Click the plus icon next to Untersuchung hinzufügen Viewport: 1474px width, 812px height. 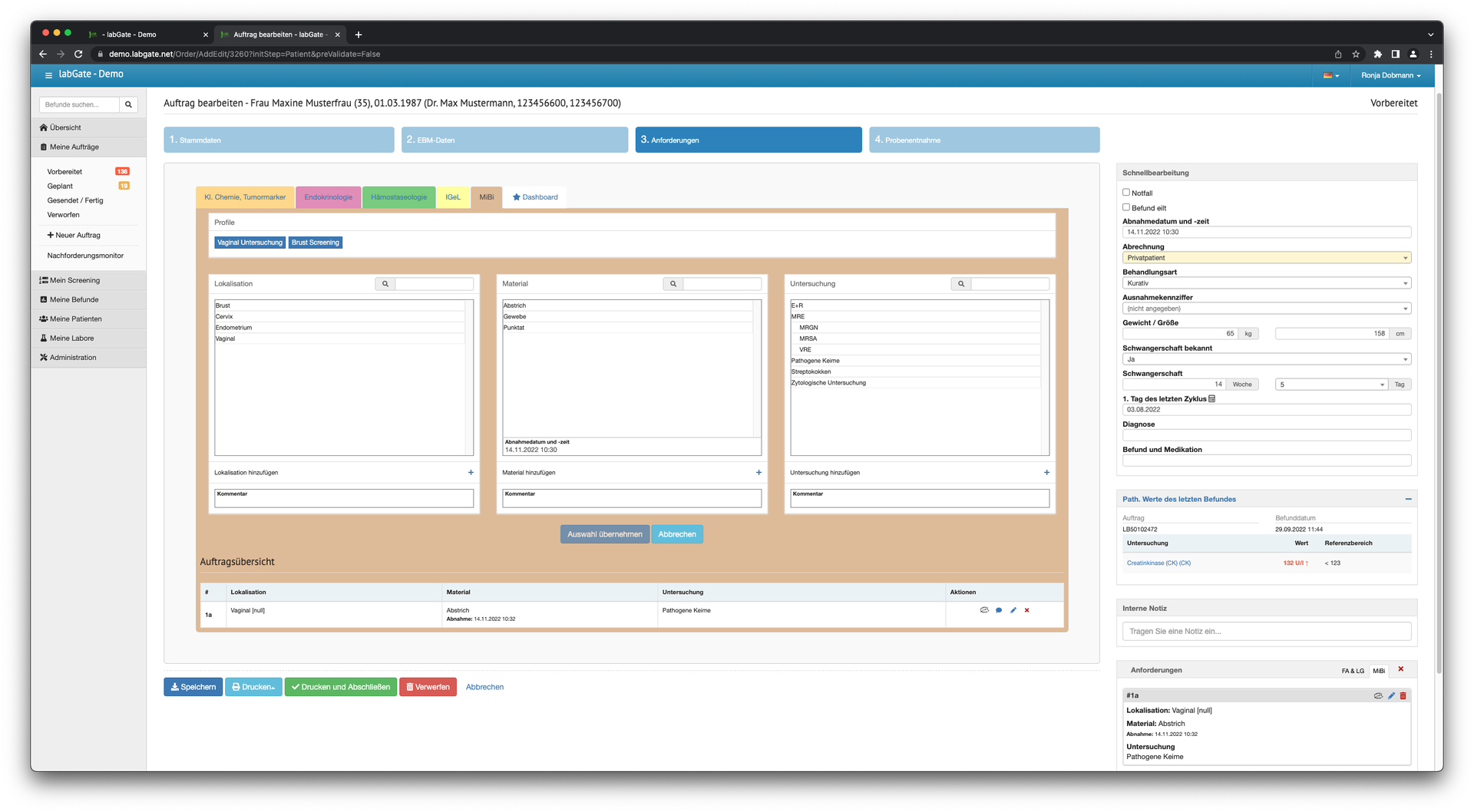pos(1046,473)
